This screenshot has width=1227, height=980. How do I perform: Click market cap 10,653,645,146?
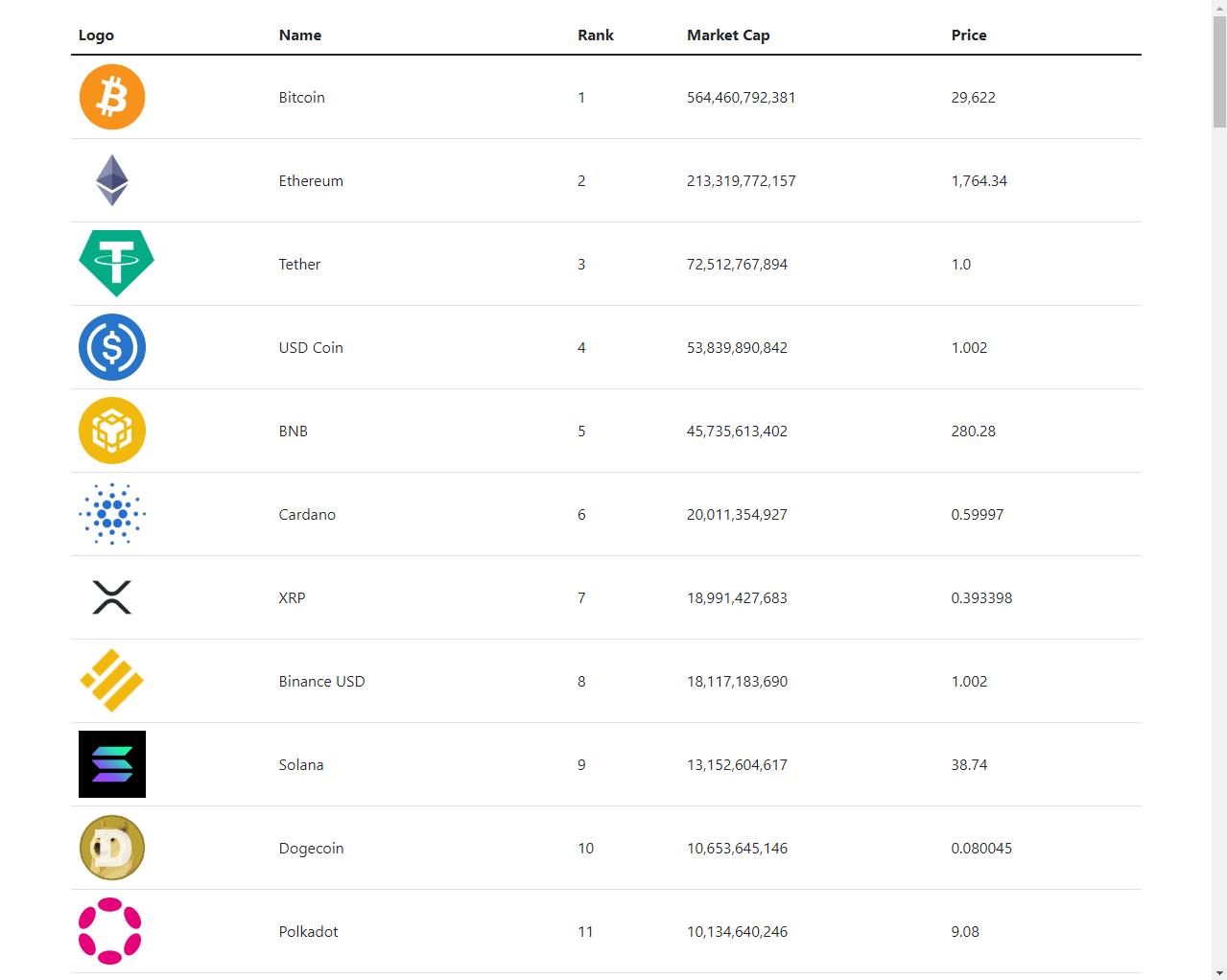pos(738,849)
